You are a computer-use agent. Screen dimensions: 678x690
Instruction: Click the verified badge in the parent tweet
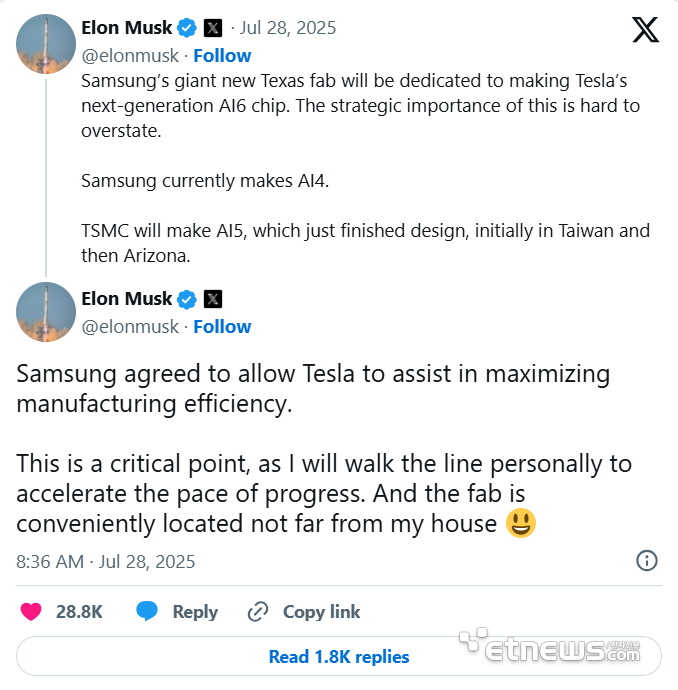tap(186, 28)
